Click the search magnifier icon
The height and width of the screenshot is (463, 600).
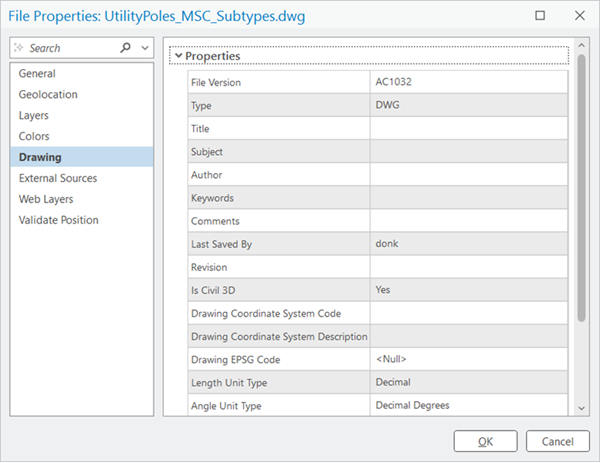(125, 48)
